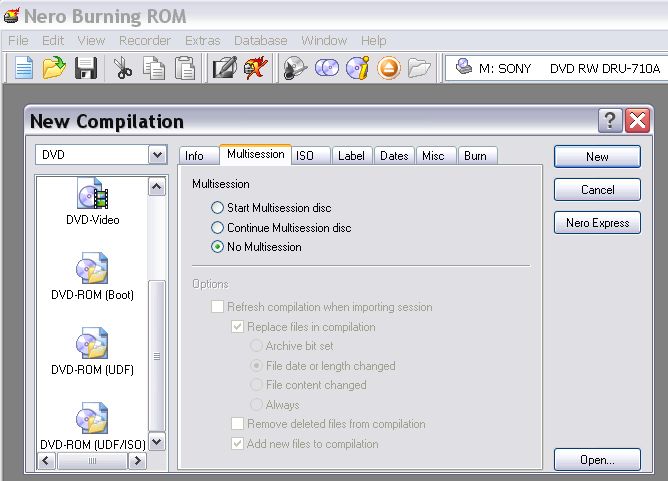Image resolution: width=668 pixels, height=481 pixels.
Task: Open the Database menu
Action: 260,40
